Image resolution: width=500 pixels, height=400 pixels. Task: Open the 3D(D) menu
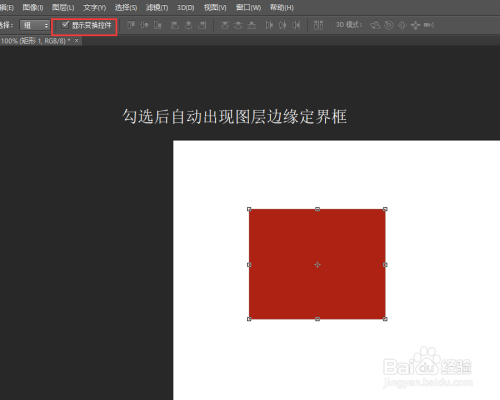pyautogui.click(x=186, y=7)
